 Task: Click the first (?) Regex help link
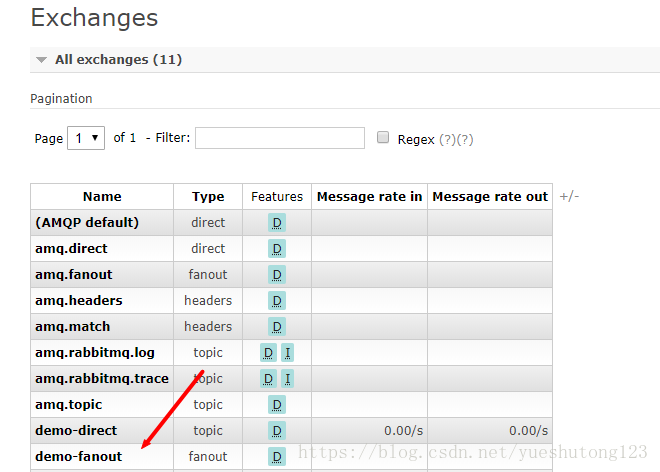coord(447,139)
